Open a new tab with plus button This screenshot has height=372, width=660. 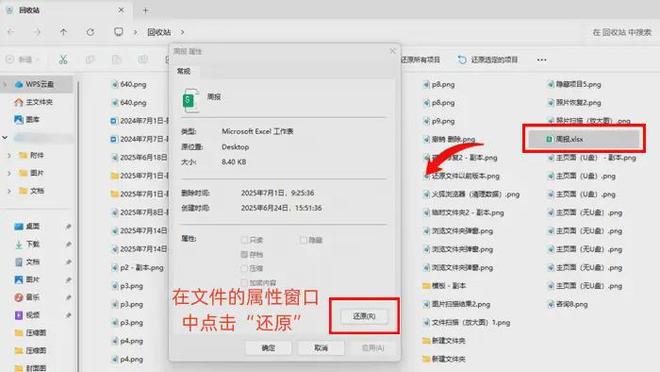tap(145, 11)
